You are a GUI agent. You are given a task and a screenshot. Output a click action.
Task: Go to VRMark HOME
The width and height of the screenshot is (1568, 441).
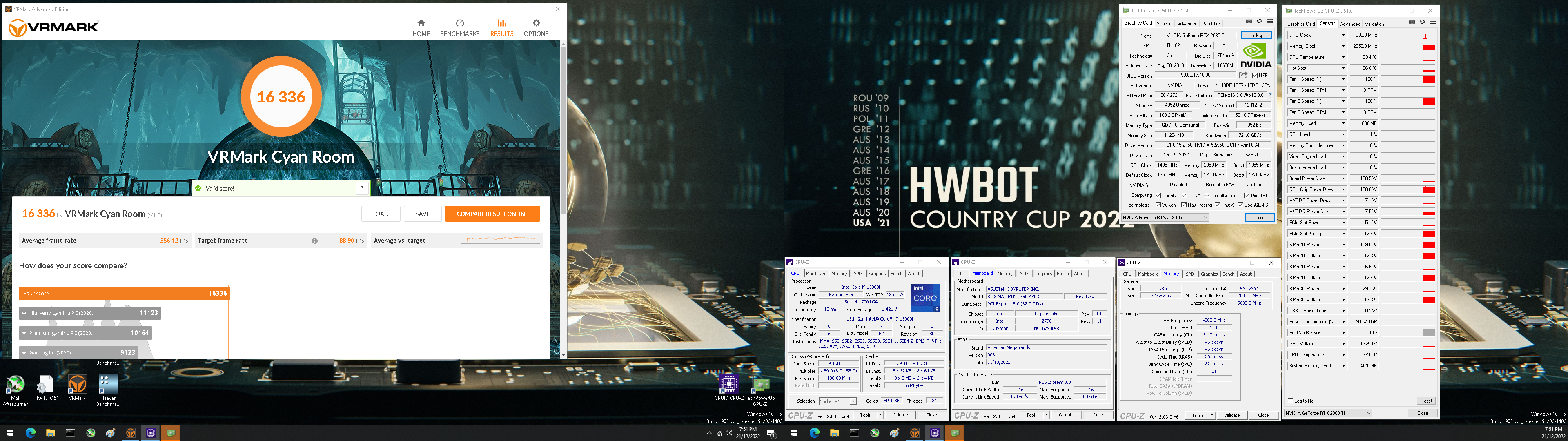421,27
